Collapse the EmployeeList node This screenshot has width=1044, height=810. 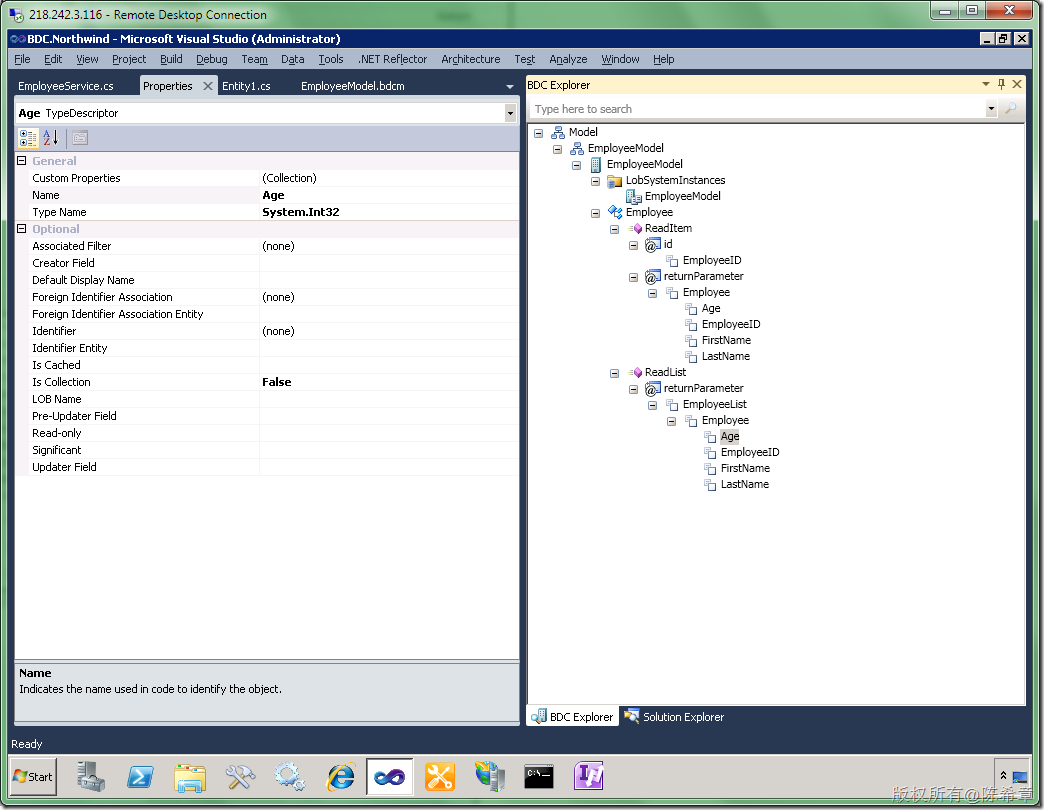652,405
